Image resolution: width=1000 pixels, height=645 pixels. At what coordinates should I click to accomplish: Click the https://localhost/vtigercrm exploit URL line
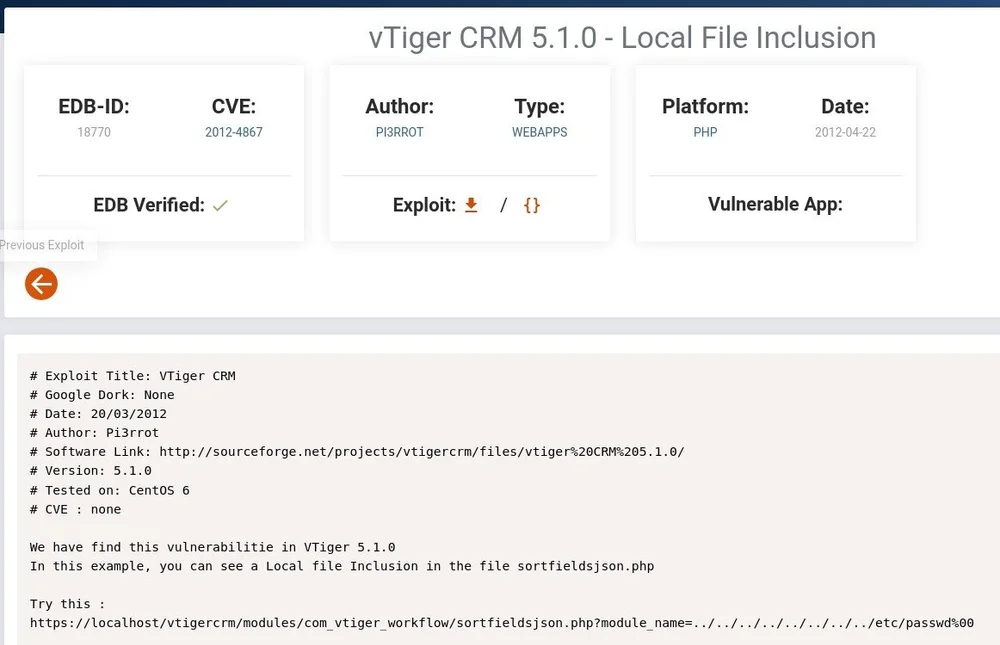point(502,623)
